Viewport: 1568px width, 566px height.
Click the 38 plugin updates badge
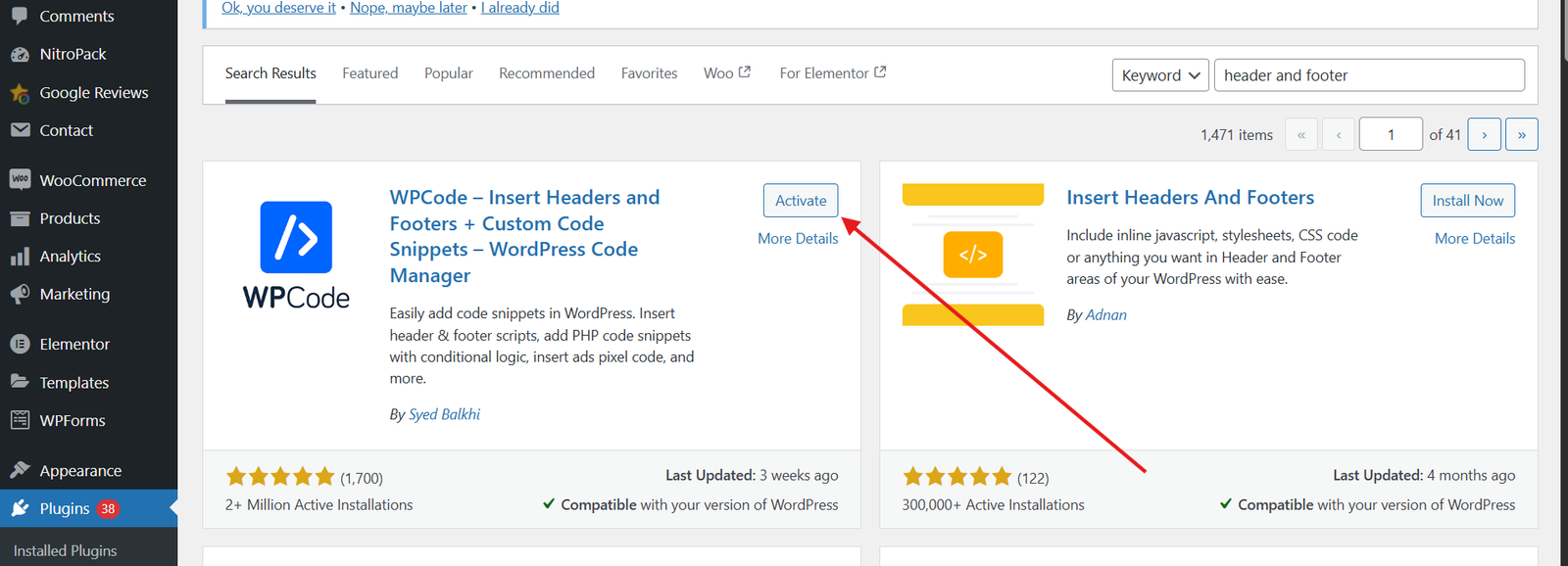pos(108,509)
